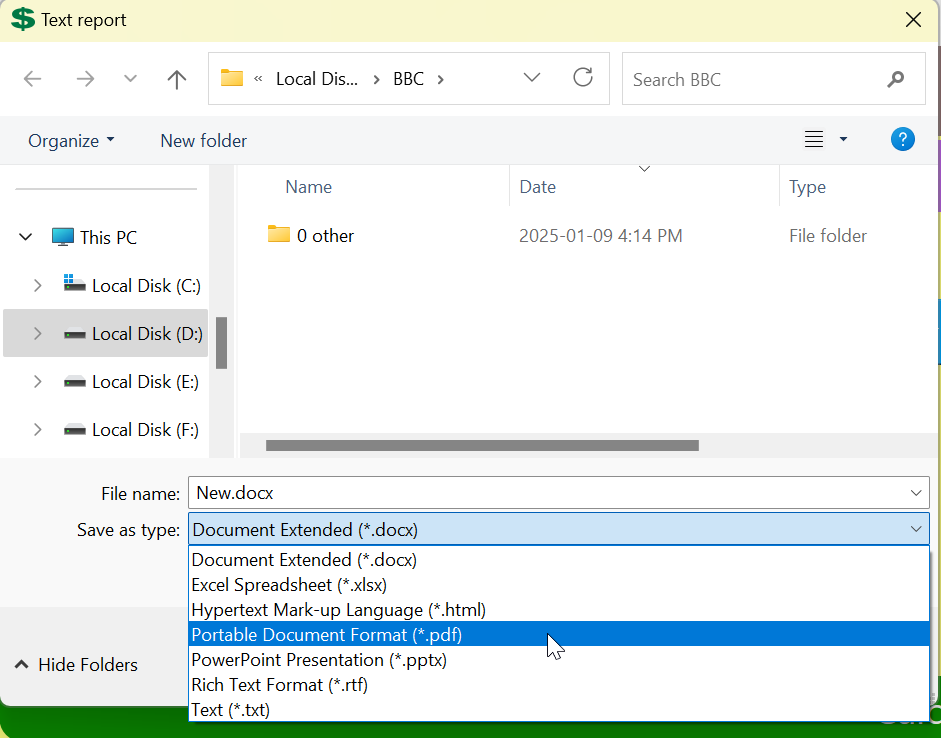Open the Organize menu

coord(71,140)
